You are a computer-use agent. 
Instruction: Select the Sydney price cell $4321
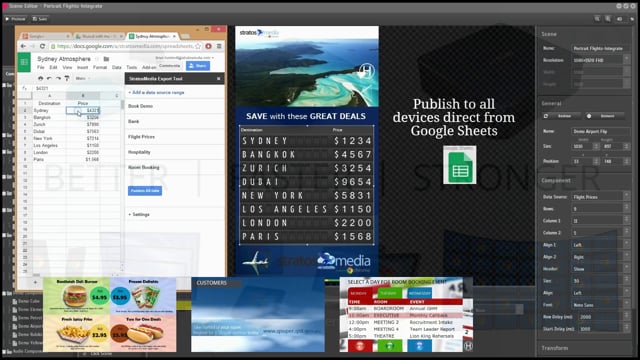pos(83,110)
